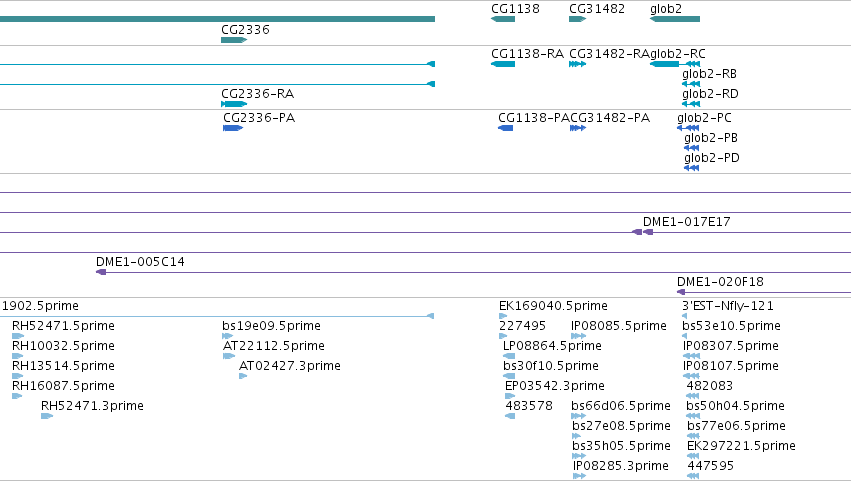This screenshot has width=851, height=481.
Task: Open the DME1-020F18 label
Action: click(x=720, y=282)
